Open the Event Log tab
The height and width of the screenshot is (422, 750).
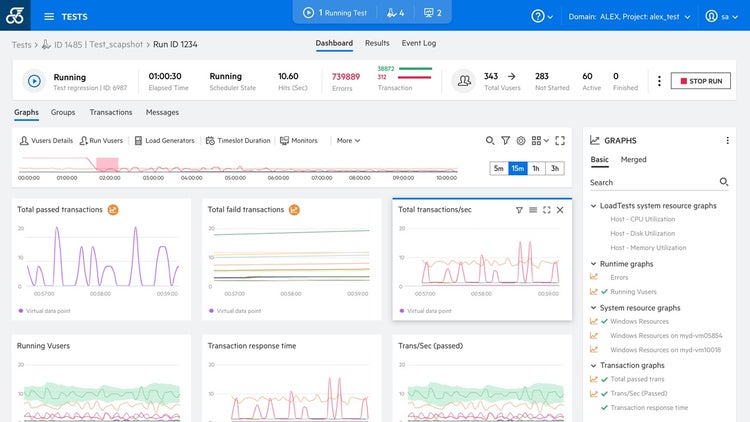pos(419,43)
